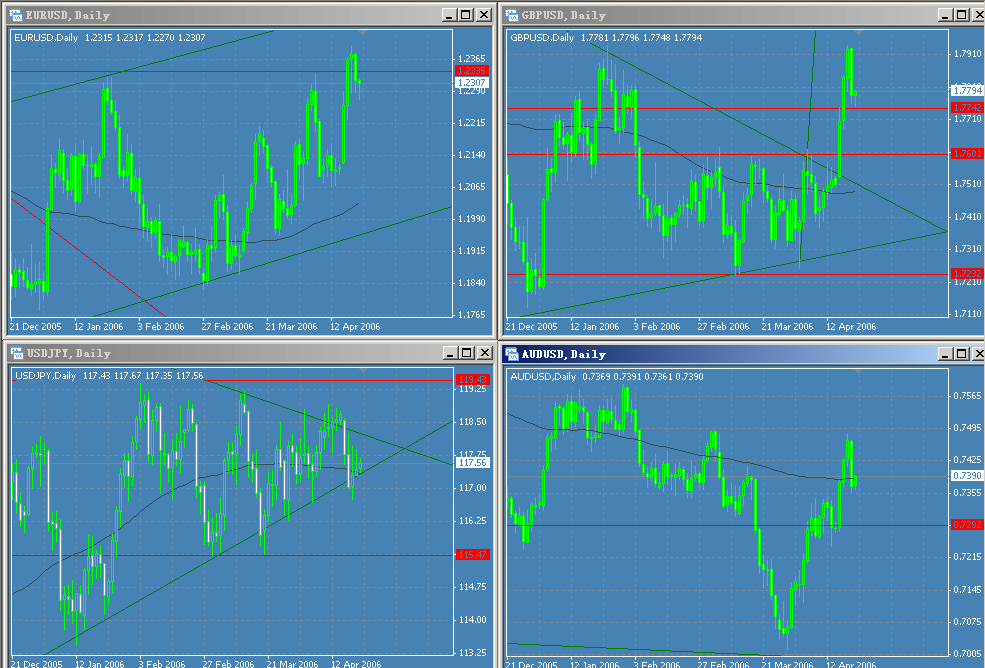985x668 pixels.
Task: Select the 113.25 scale value in USDJPY chart
Action: coord(473,653)
